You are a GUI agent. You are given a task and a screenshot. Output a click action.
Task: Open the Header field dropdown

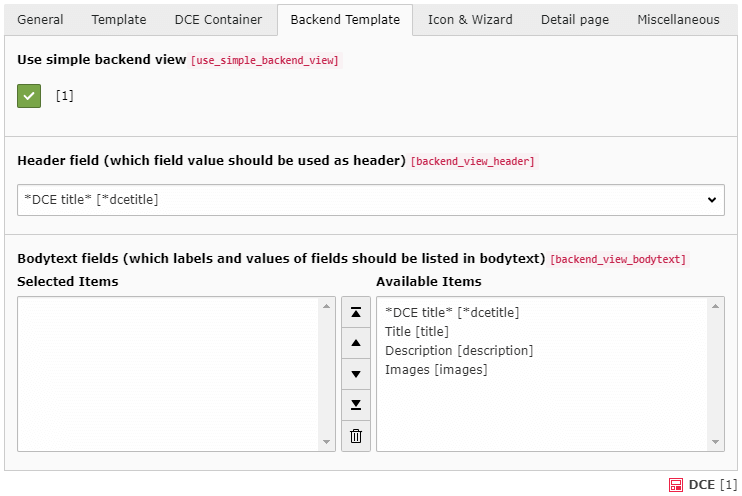(x=368, y=200)
